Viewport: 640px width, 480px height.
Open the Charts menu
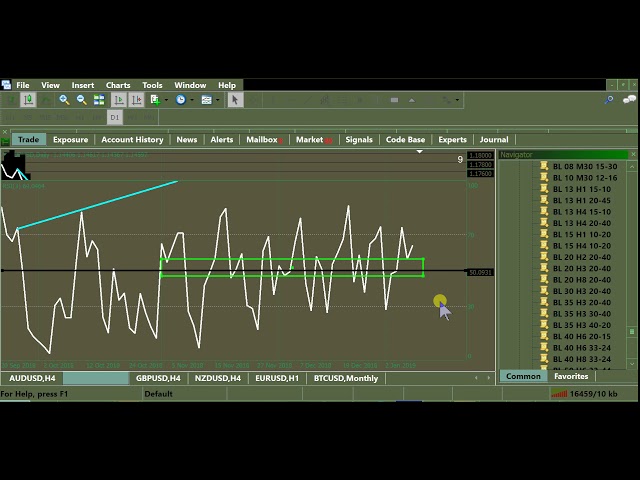[x=118, y=85]
